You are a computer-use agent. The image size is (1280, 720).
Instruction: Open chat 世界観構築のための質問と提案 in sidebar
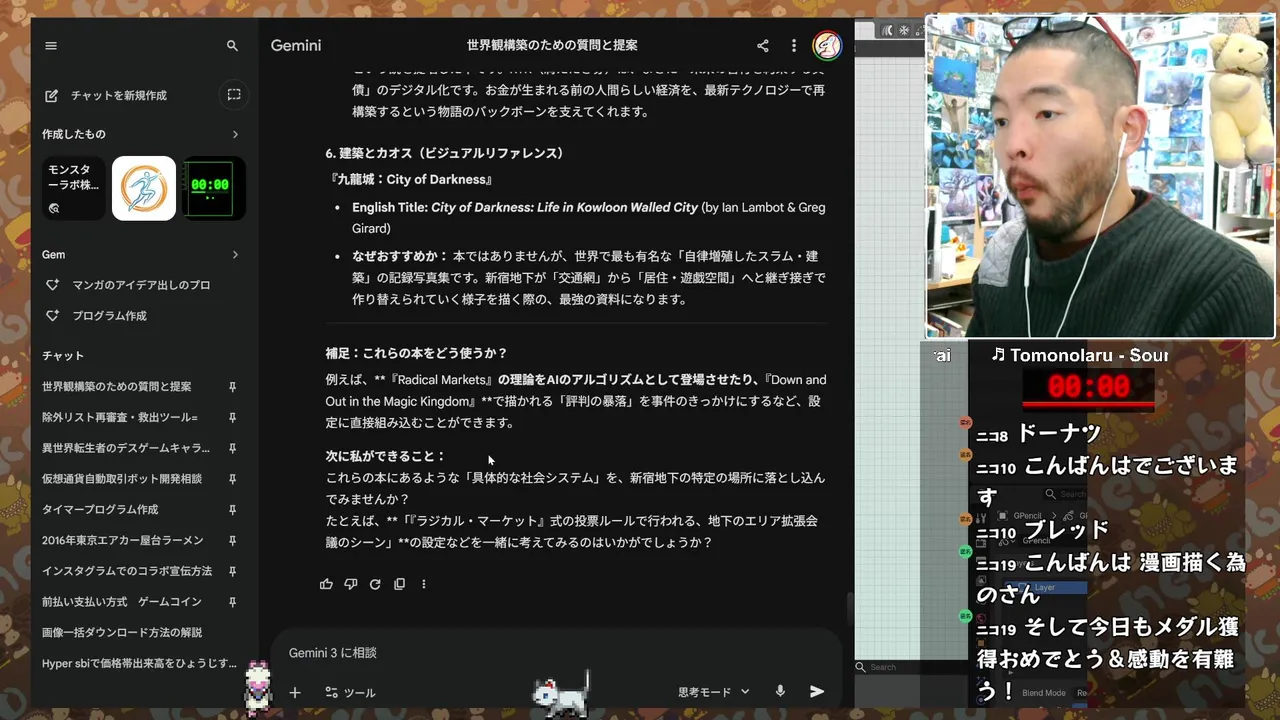pos(117,387)
